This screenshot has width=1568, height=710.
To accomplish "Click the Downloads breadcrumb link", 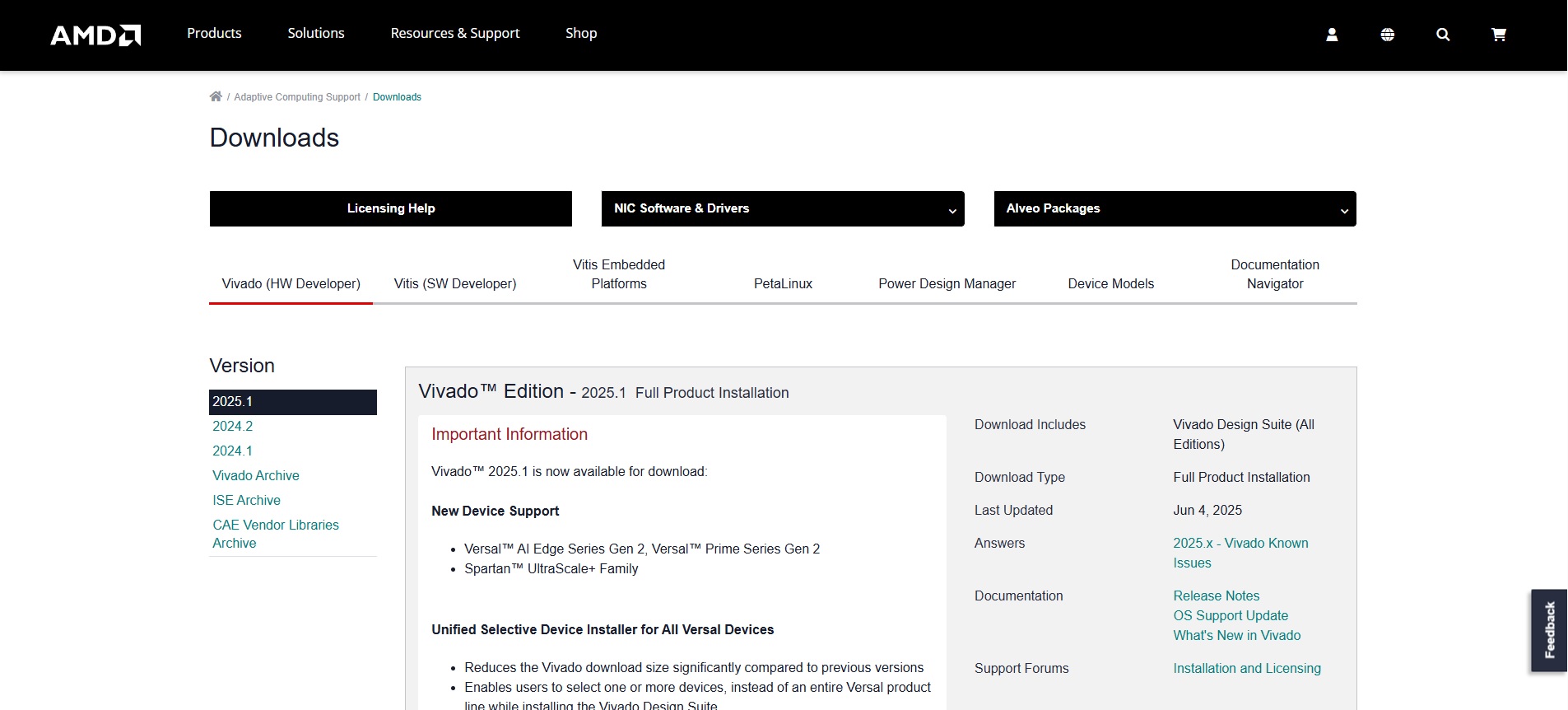I will (397, 97).
